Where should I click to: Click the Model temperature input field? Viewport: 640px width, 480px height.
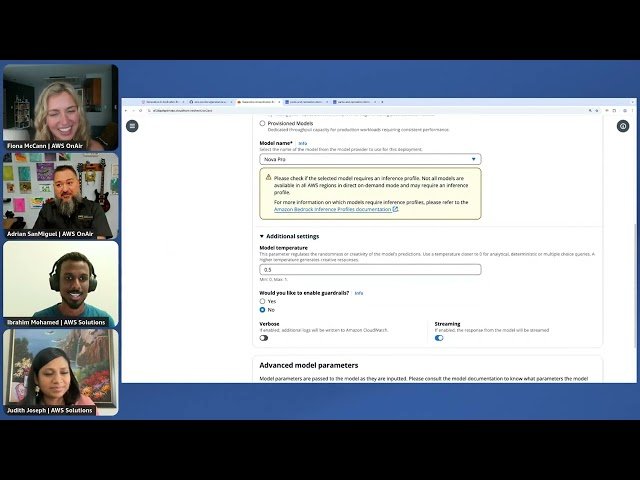click(x=370, y=270)
